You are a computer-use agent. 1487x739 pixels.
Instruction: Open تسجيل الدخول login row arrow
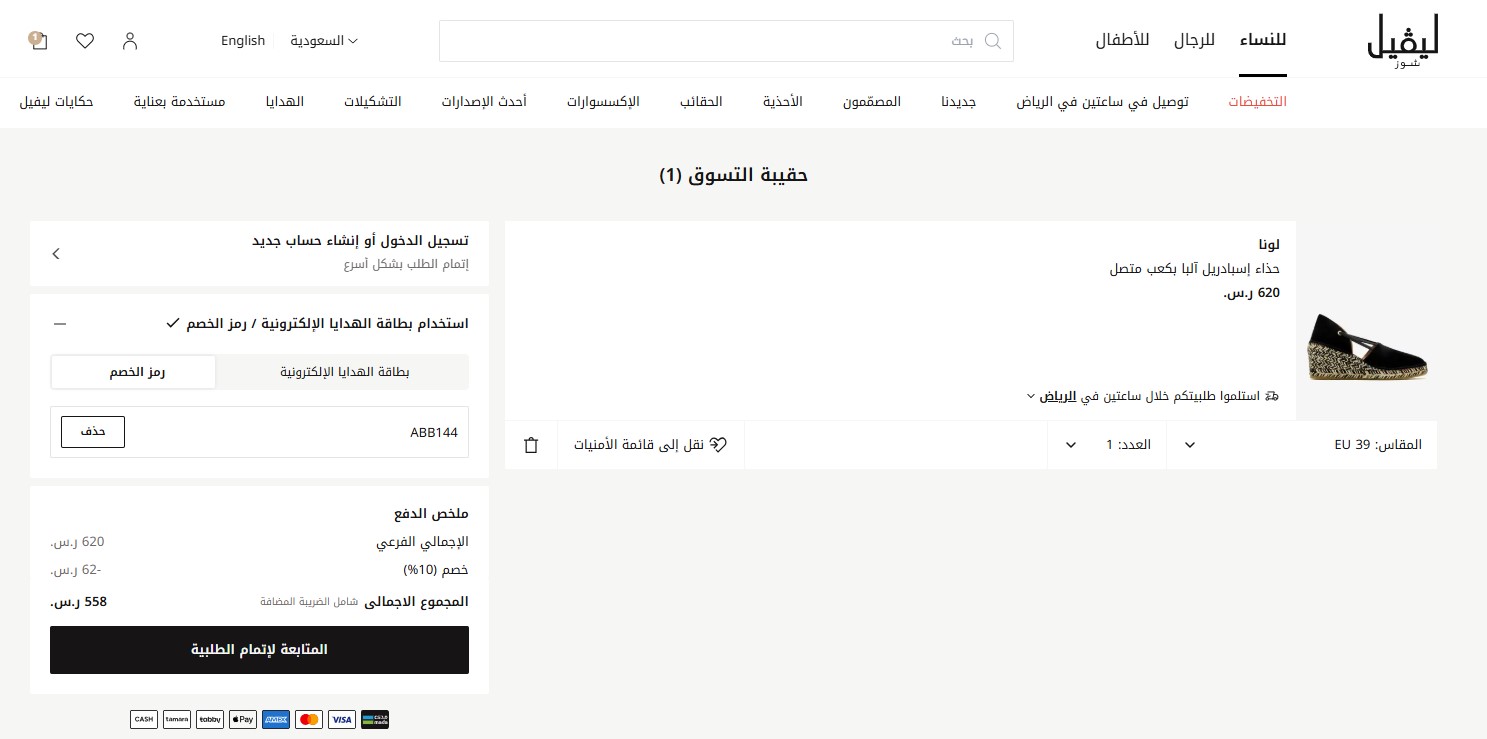coord(56,254)
